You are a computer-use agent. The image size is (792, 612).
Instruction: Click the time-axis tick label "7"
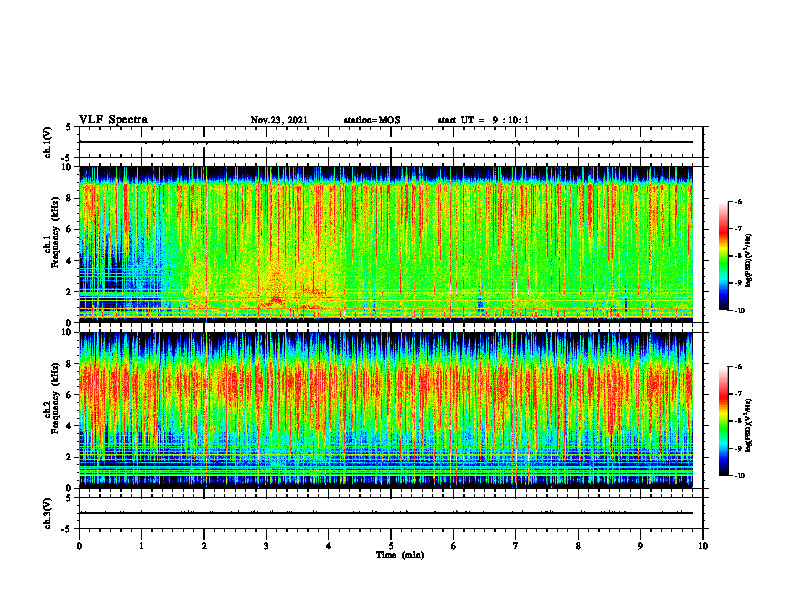point(516,546)
